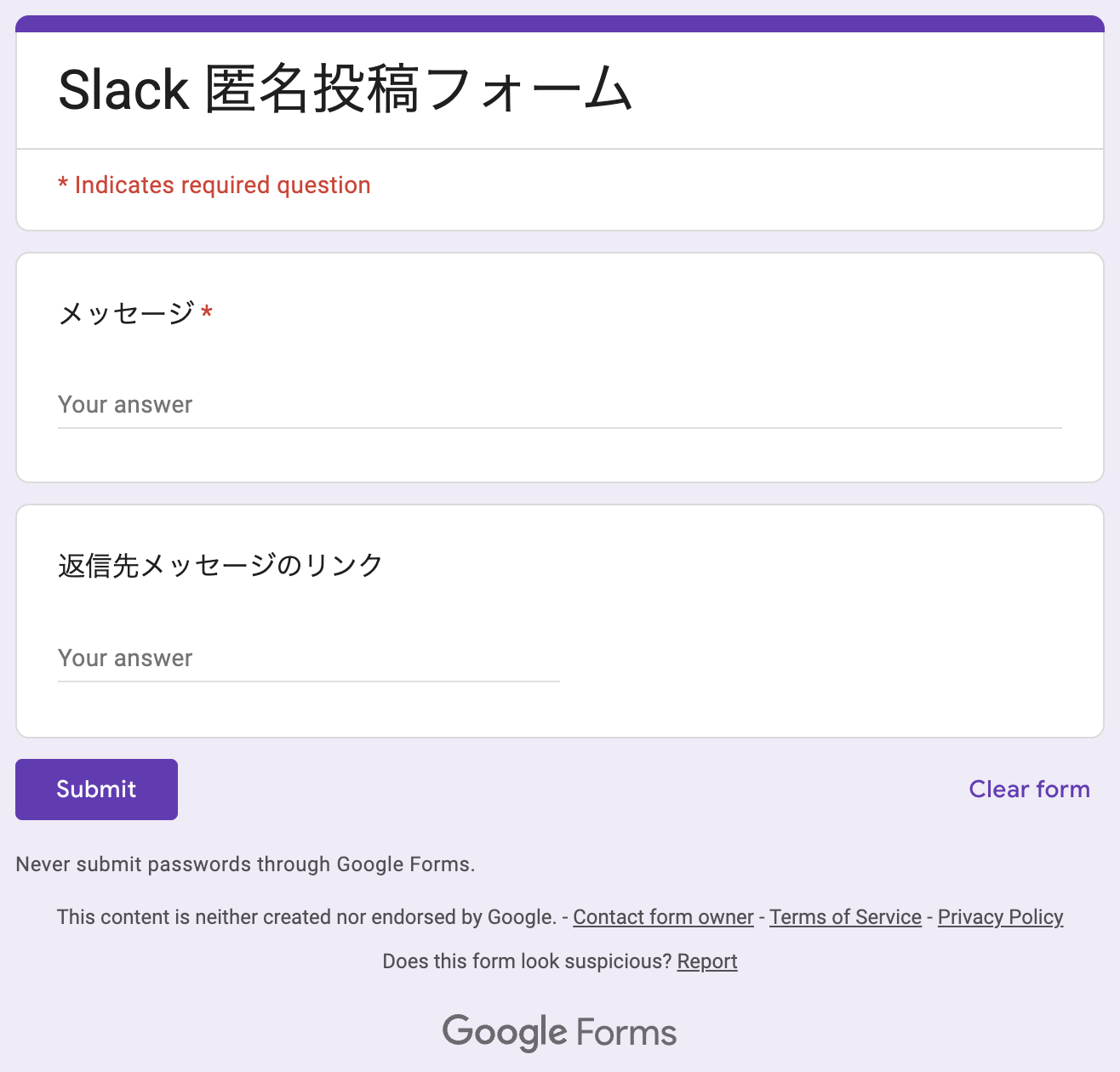Click the Does this form look suspicious text
The image size is (1120, 1072).
click(x=525, y=961)
